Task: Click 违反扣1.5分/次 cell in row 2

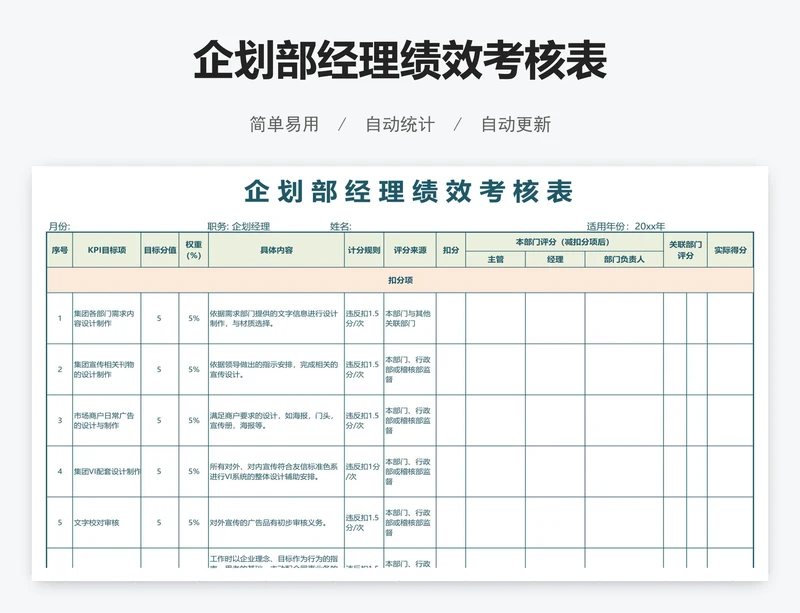Action: (364, 370)
